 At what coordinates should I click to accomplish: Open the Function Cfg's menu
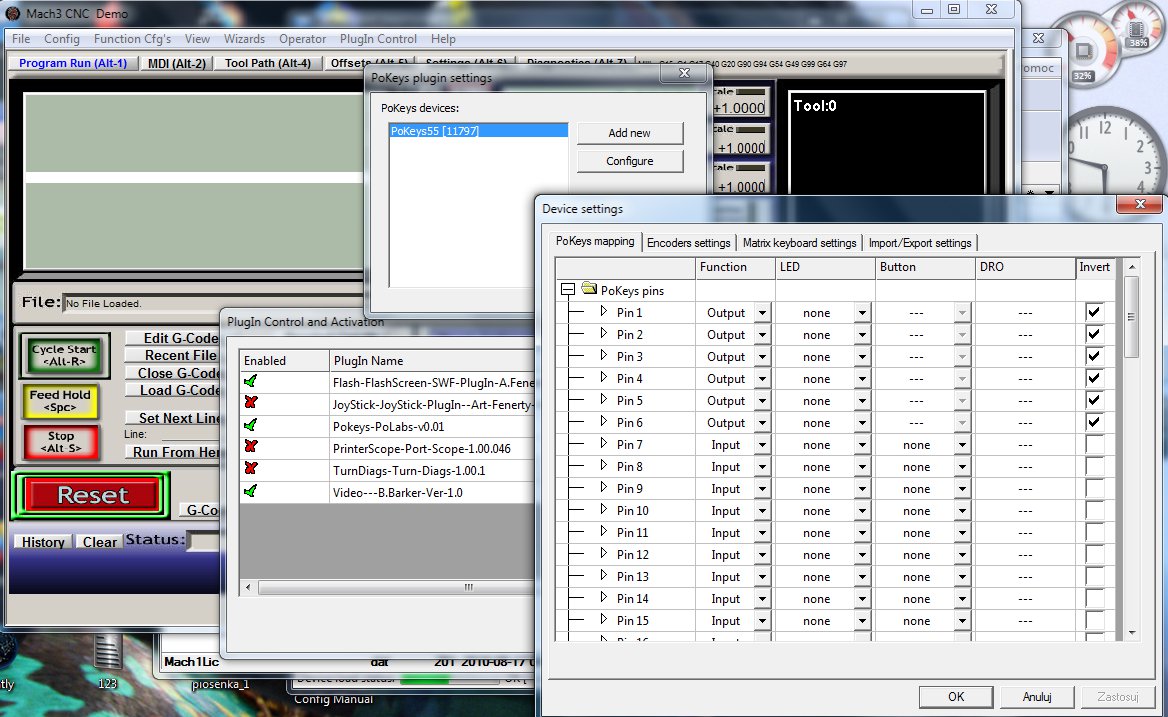coord(132,39)
